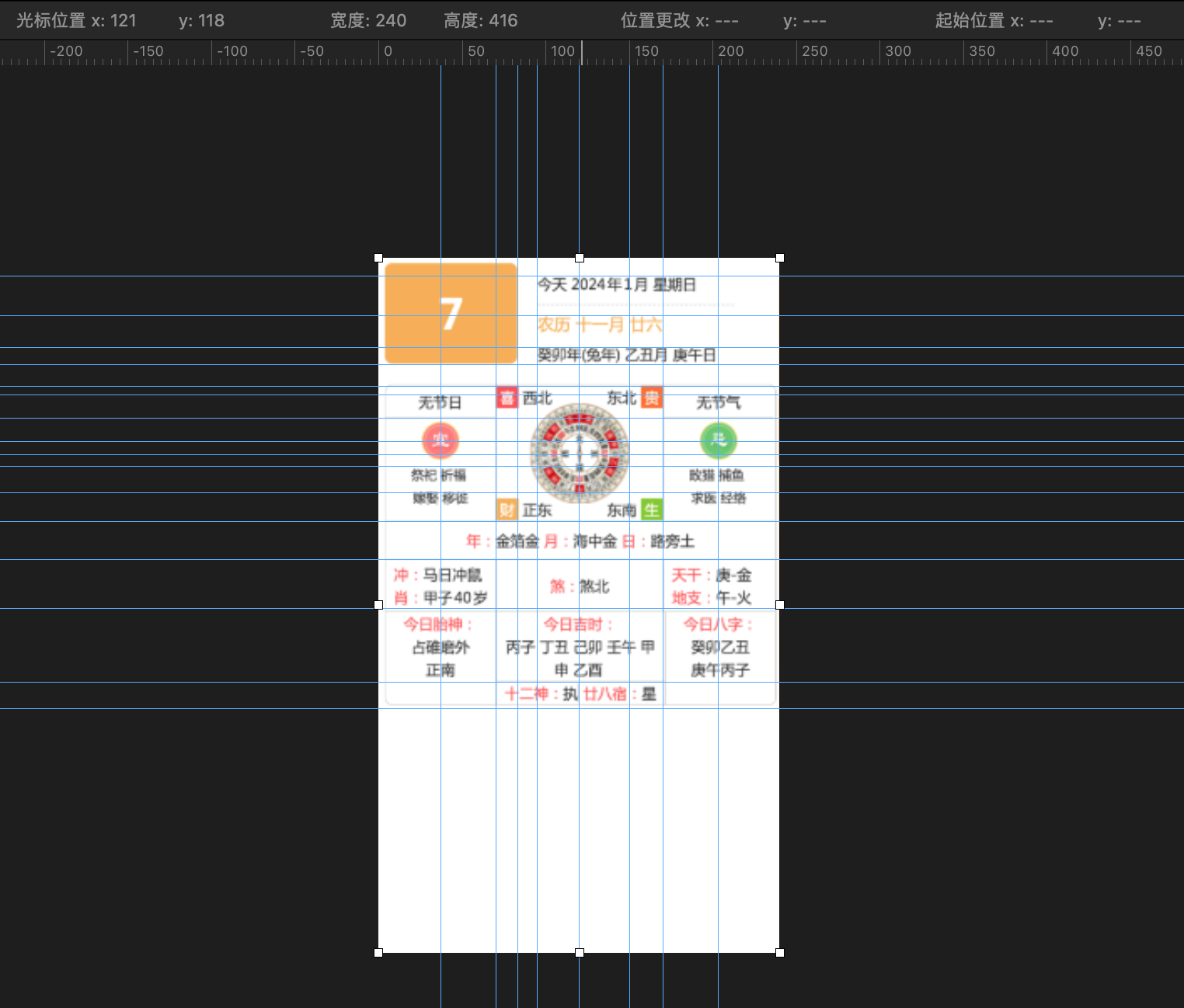The image size is (1184, 1008).
Task: Click the 西北 direction label
Action: [538, 398]
